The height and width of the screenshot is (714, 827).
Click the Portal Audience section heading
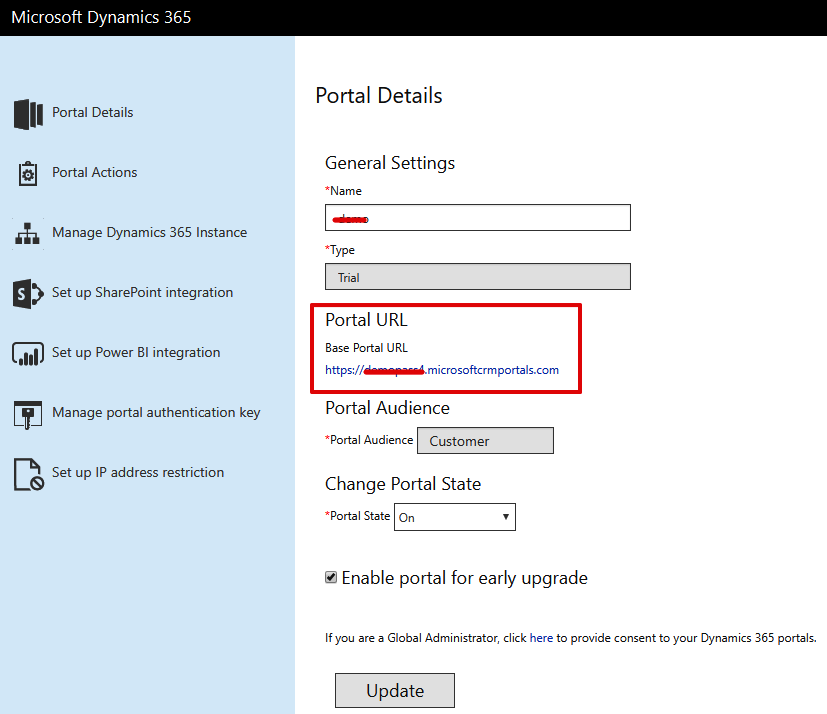(387, 408)
